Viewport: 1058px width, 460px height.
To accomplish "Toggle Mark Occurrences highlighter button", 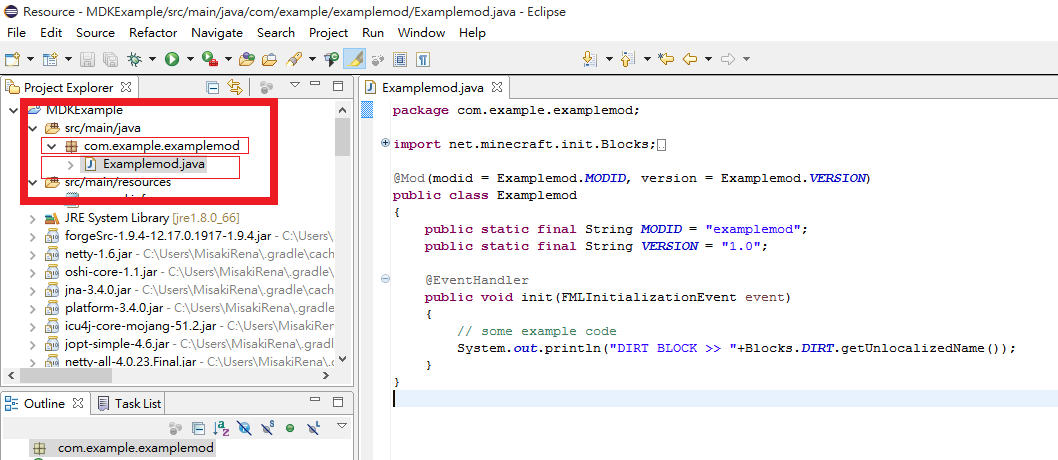I will (354, 59).
